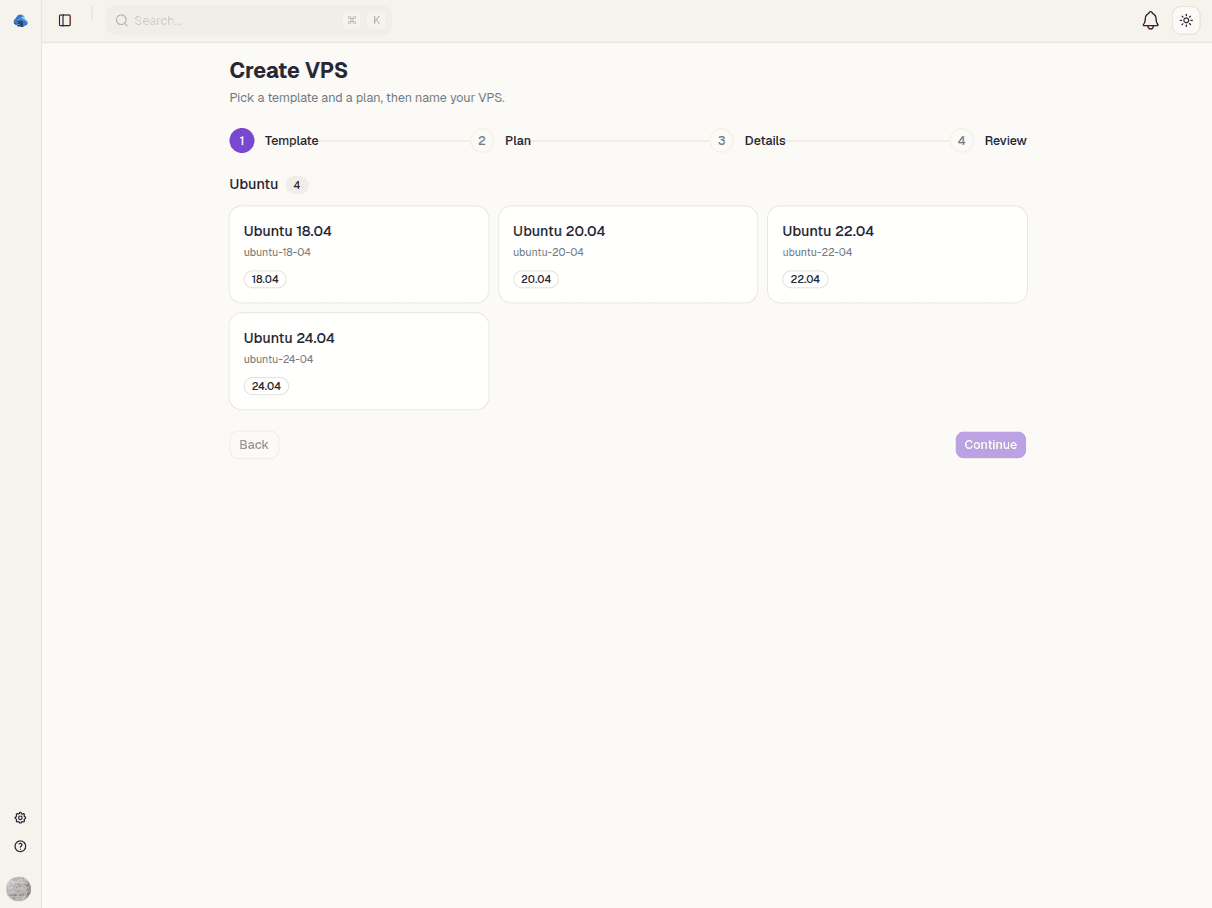Image resolution: width=1212 pixels, height=908 pixels.
Task: Open the cloud logo home icon
Action: tap(20, 20)
